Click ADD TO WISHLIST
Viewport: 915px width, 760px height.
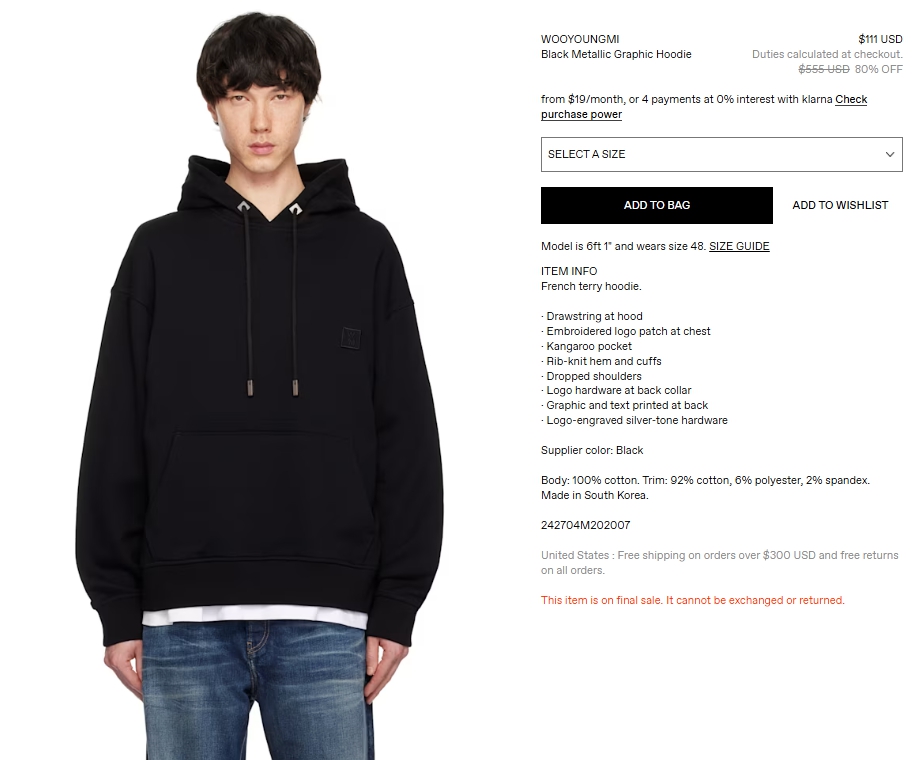[840, 205]
